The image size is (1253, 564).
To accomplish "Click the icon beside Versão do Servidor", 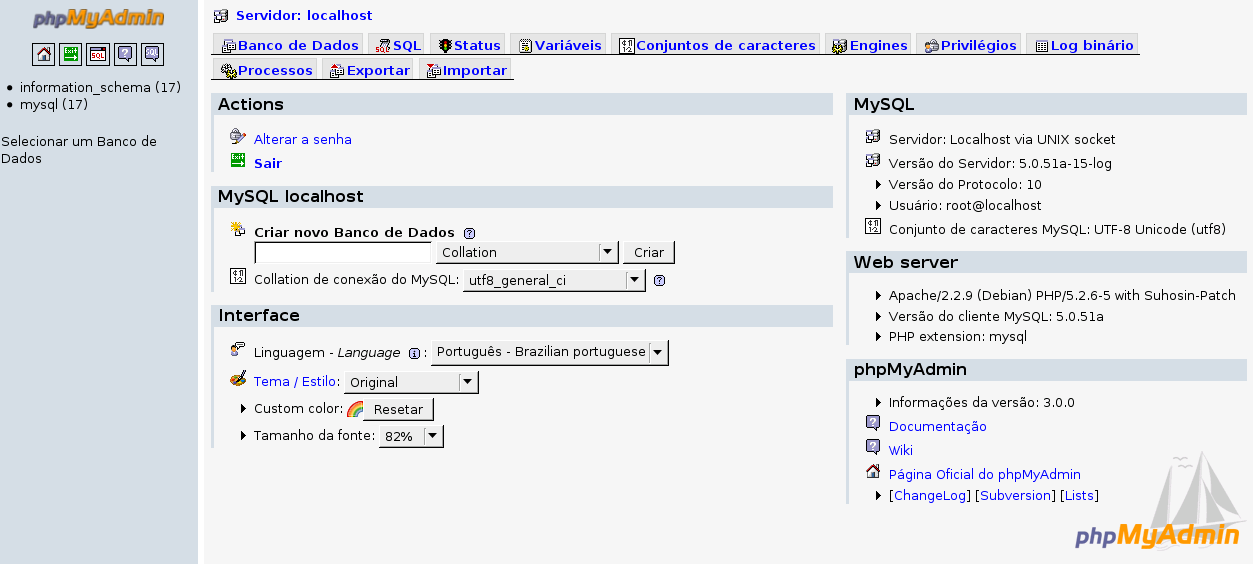I will [873, 160].
